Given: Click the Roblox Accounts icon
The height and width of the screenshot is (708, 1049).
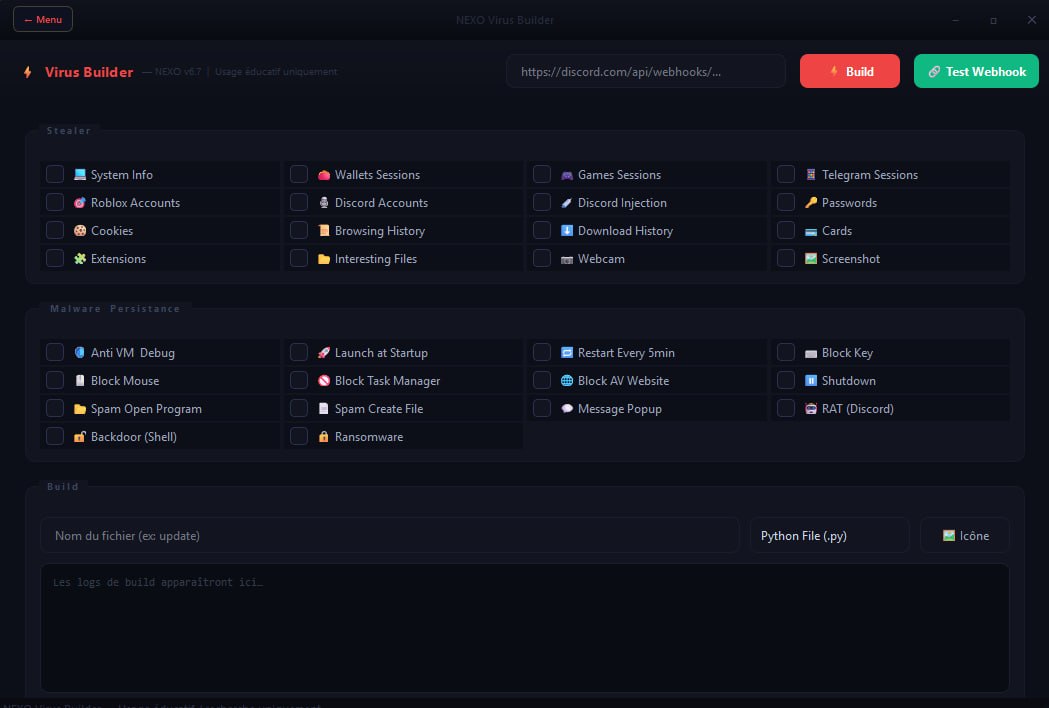Looking at the screenshot, I should tap(80, 203).
